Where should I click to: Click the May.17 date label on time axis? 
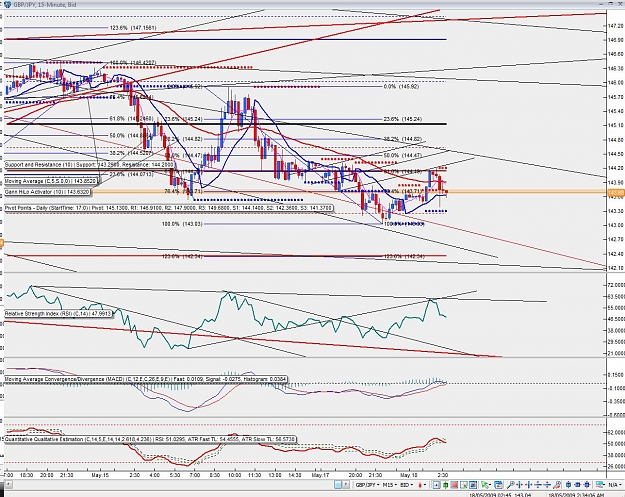(x=320, y=475)
